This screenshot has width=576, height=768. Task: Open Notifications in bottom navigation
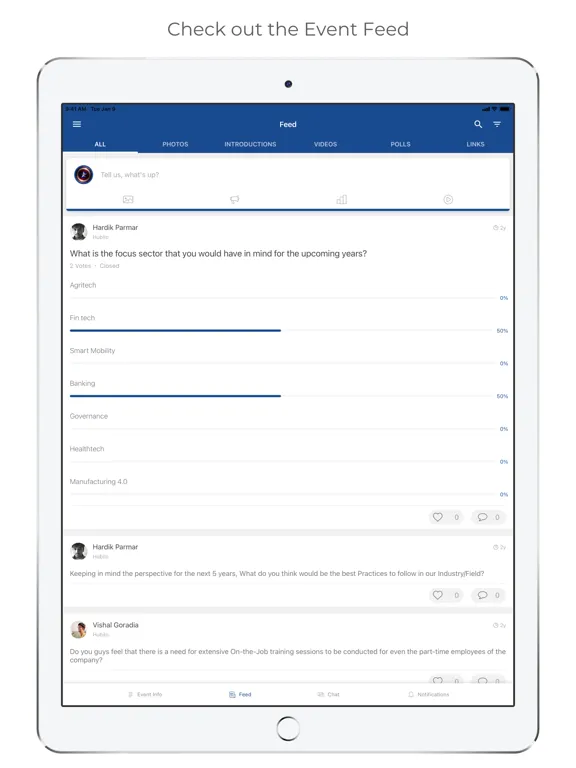click(429, 695)
